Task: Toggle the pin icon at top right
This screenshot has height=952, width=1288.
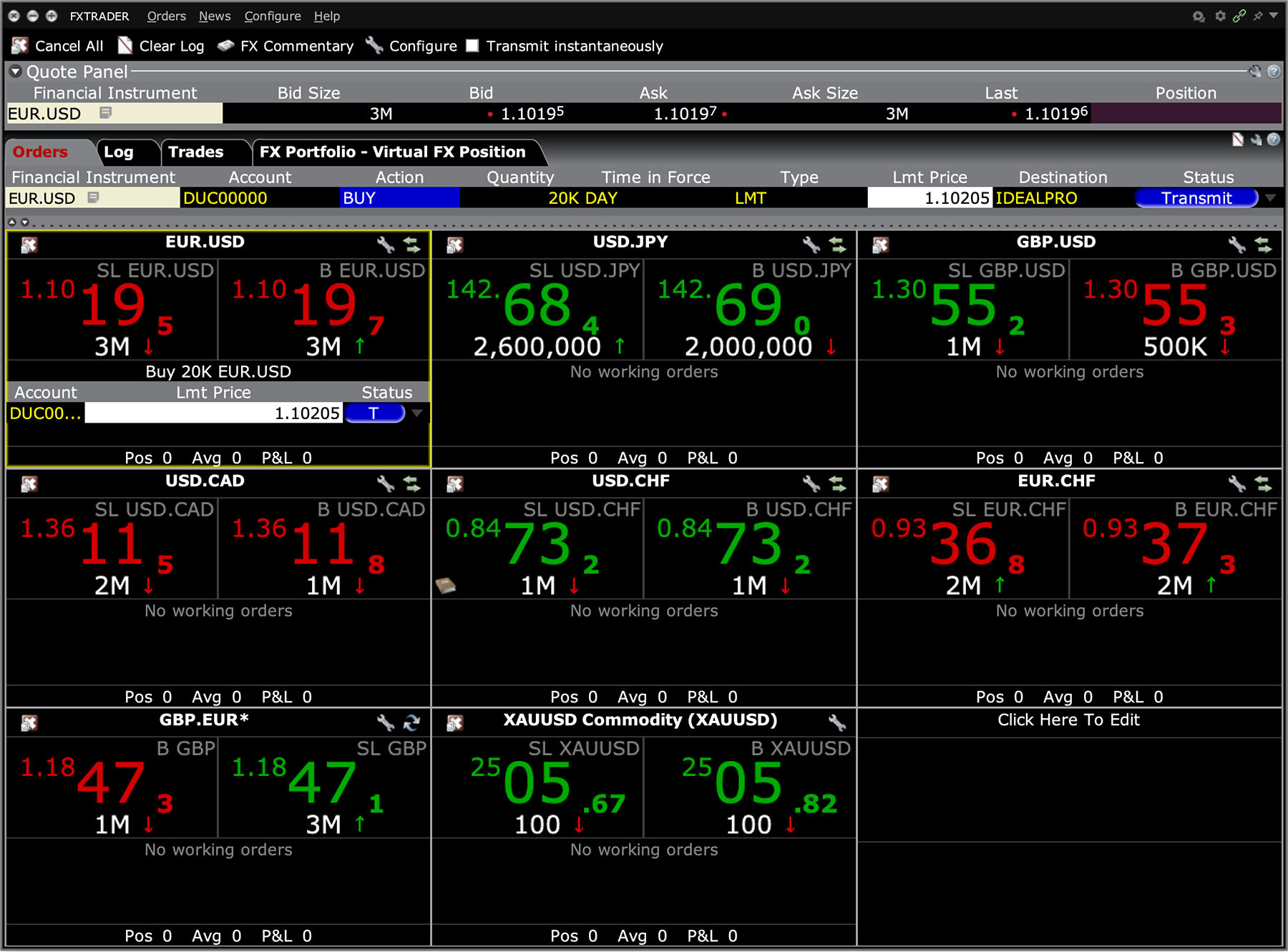Action: [x=1258, y=16]
